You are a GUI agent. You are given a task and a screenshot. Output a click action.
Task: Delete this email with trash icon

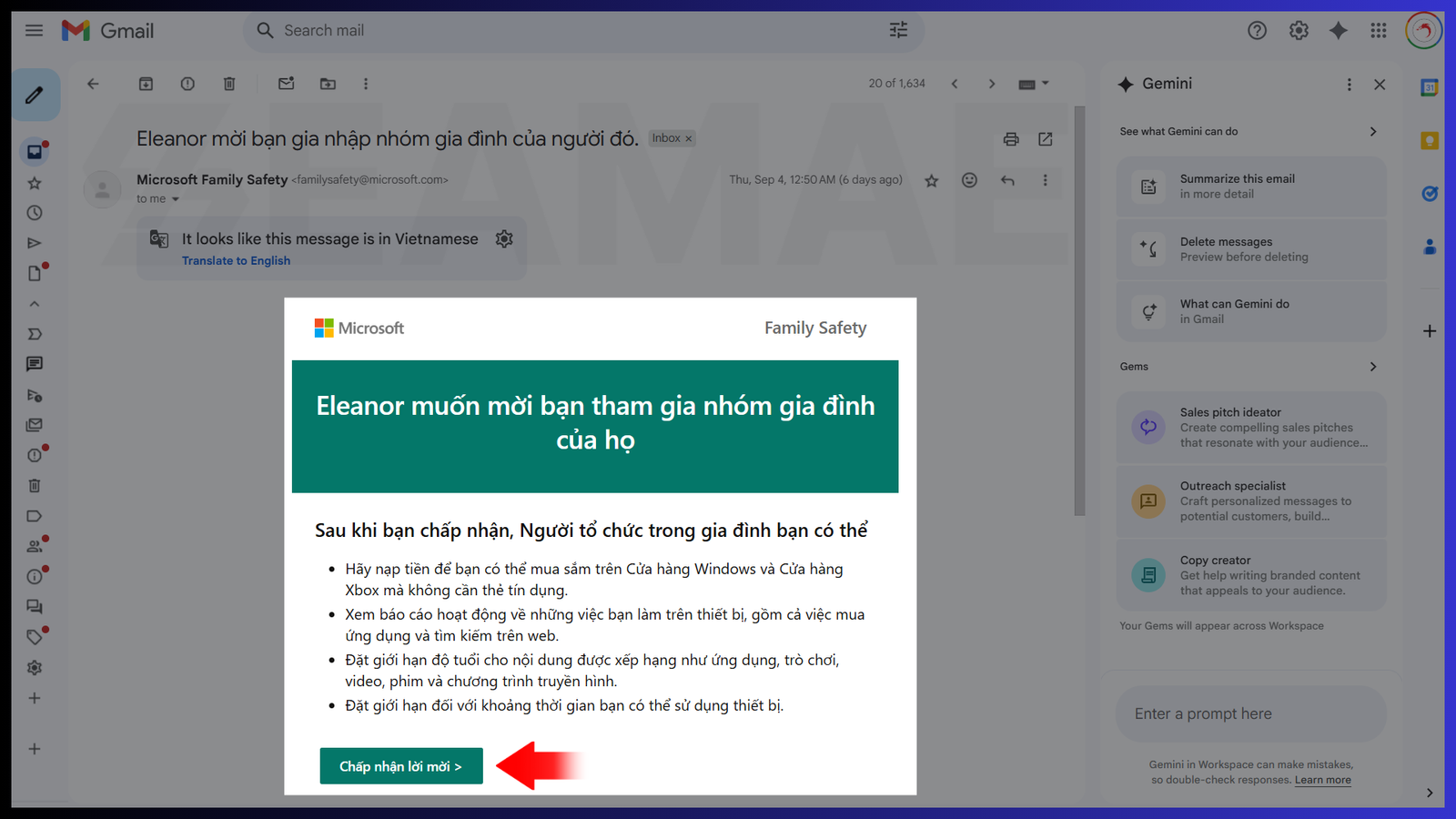[229, 84]
